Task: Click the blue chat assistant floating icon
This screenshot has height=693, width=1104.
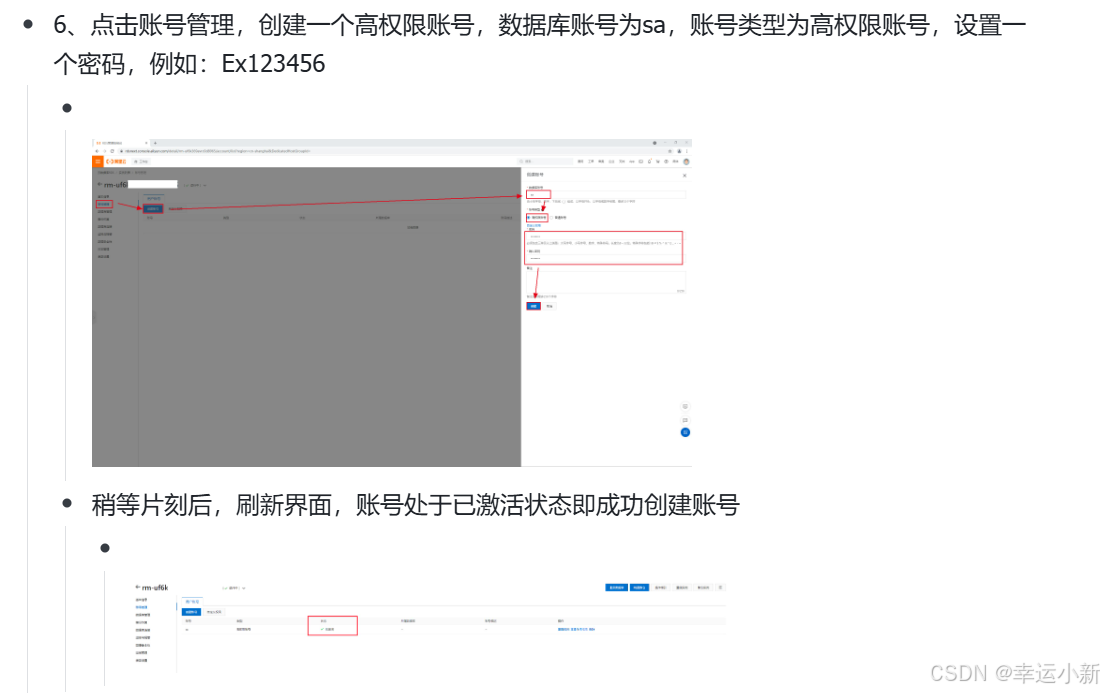Action: point(685,432)
